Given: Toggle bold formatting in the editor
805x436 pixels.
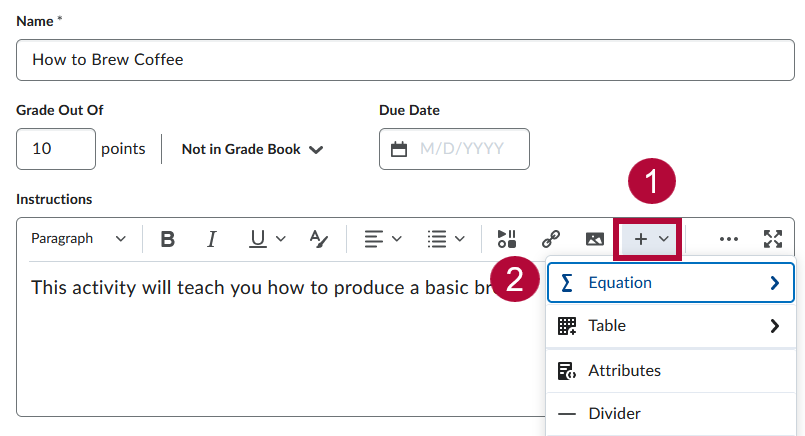Looking at the screenshot, I should tap(168, 239).
